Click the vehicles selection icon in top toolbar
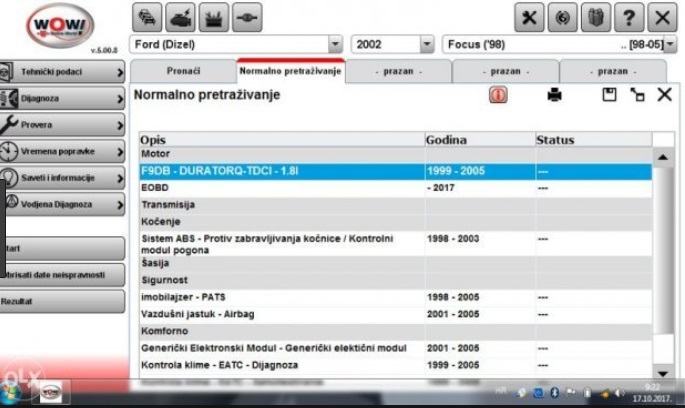Screen dimensions: 685x408 pos(147,17)
